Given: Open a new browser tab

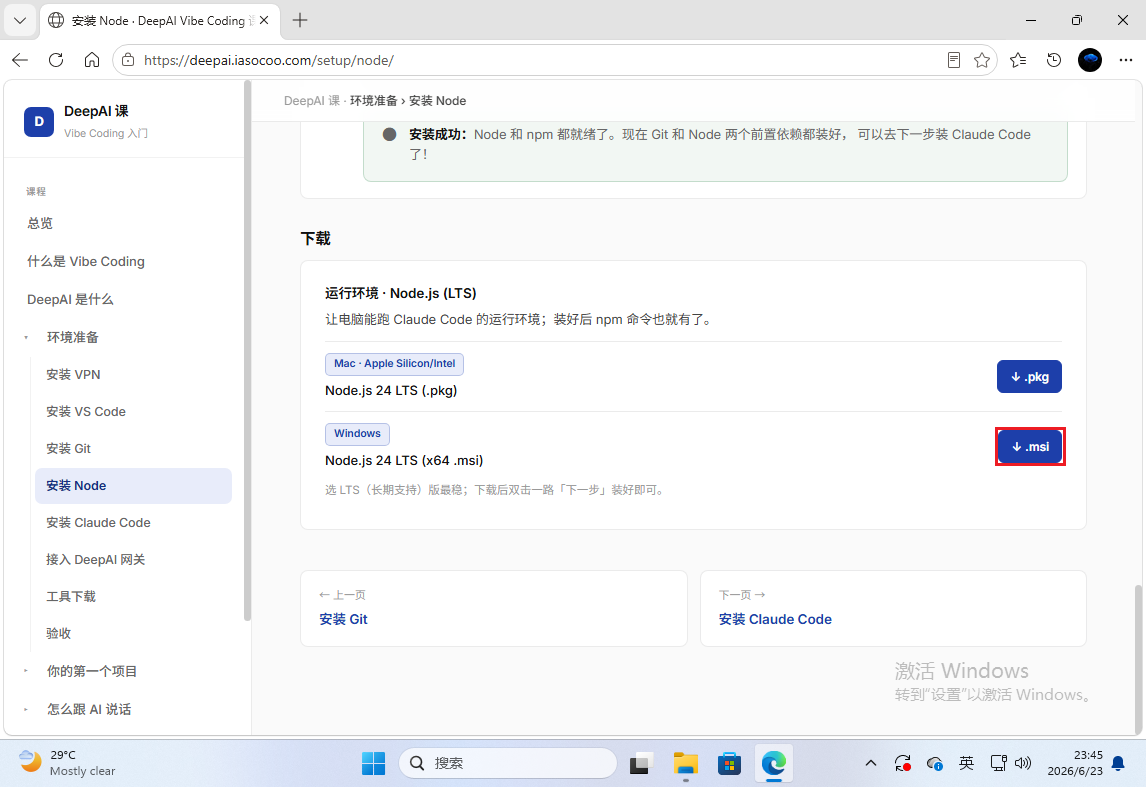Looking at the screenshot, I should click(x=300, y=20).
